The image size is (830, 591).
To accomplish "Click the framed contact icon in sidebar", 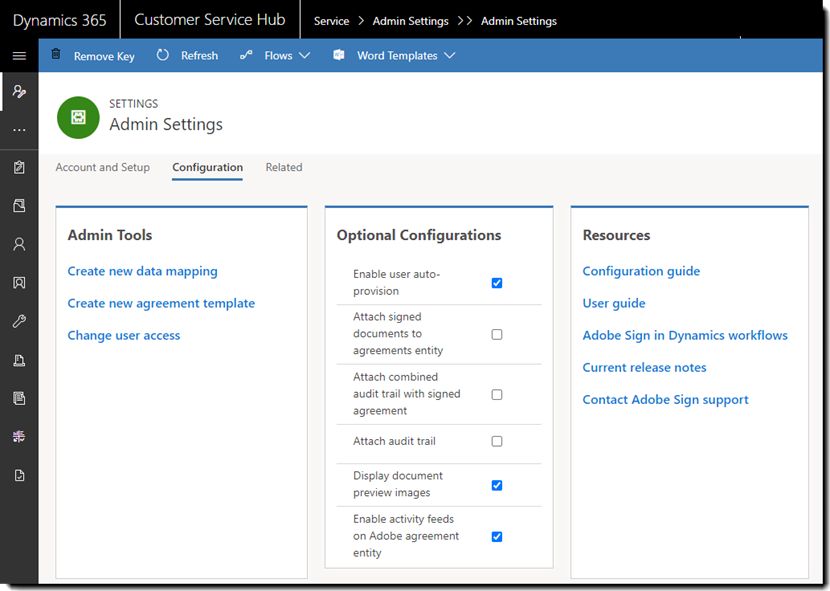I will (19, 283).
